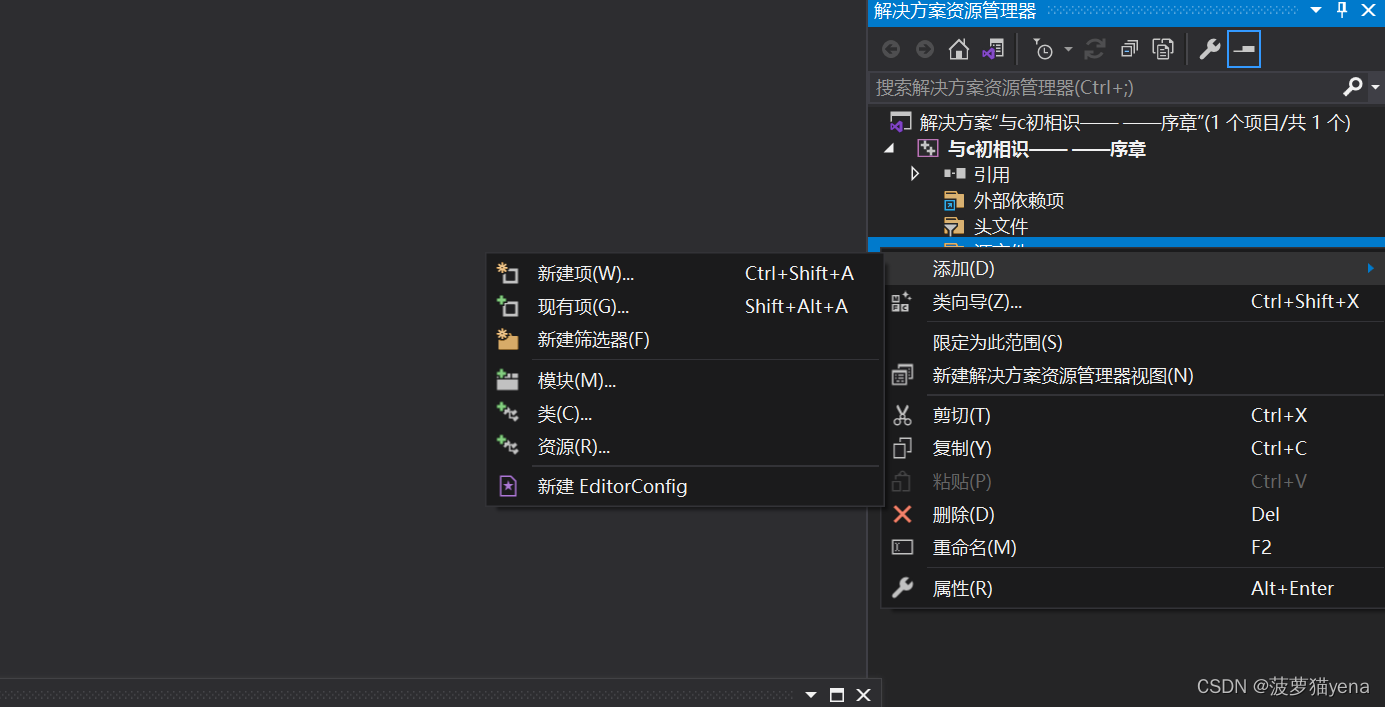Screen dimensions: 1385x707
Task: Expand the 引用 node triangle
Action: click(x=914, y=174)
